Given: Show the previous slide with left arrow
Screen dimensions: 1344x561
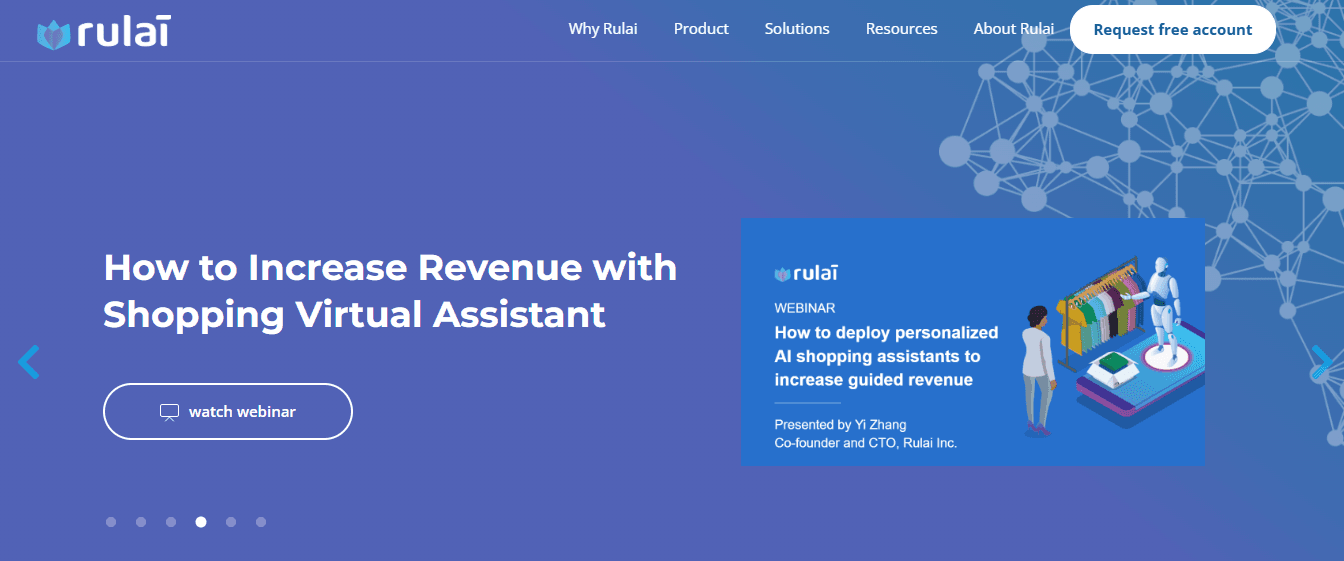Looking at the screenshot, I should pyautogui.click(x=28, y=361).
